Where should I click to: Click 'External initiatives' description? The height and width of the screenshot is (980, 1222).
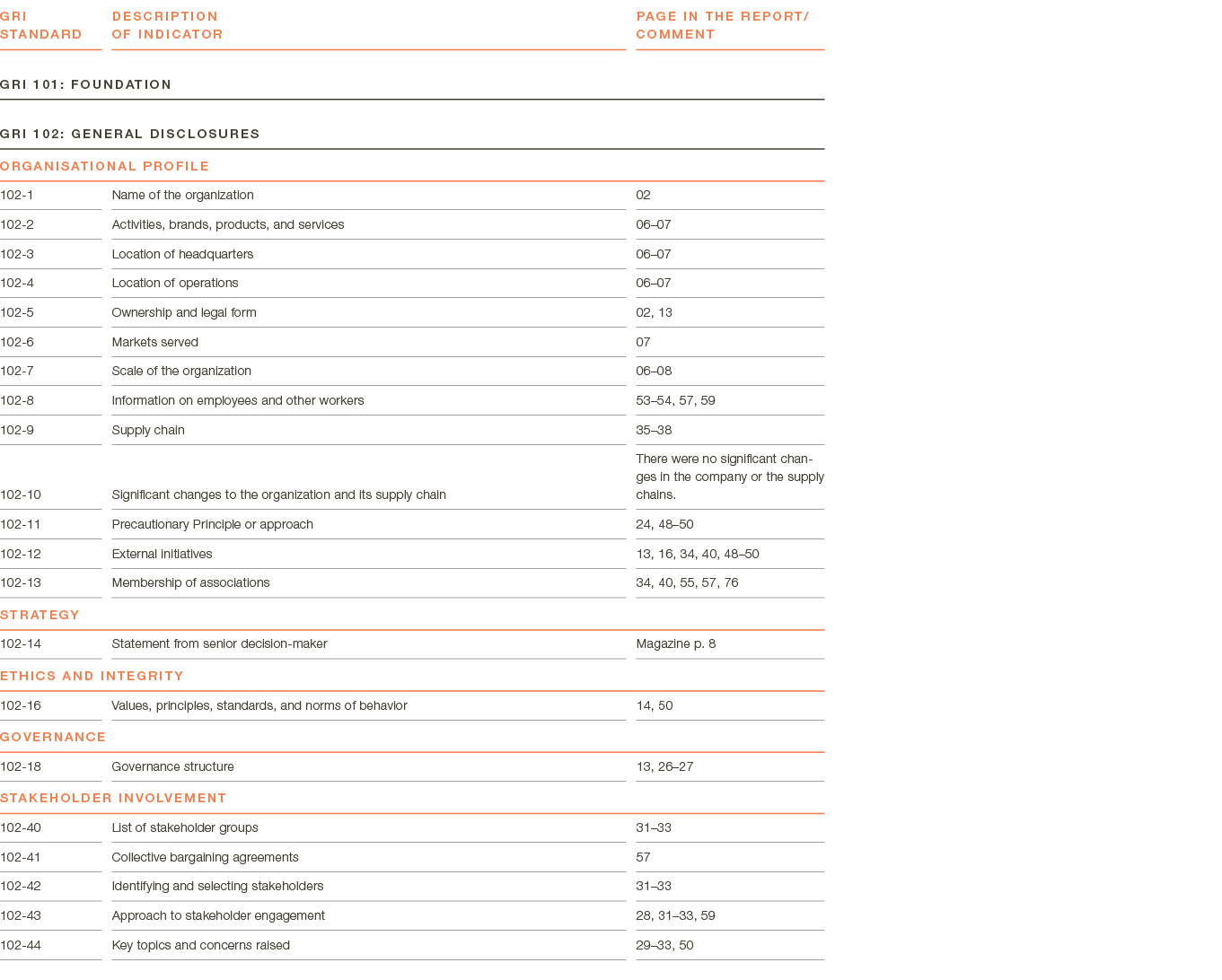click(x=162, y=554)
